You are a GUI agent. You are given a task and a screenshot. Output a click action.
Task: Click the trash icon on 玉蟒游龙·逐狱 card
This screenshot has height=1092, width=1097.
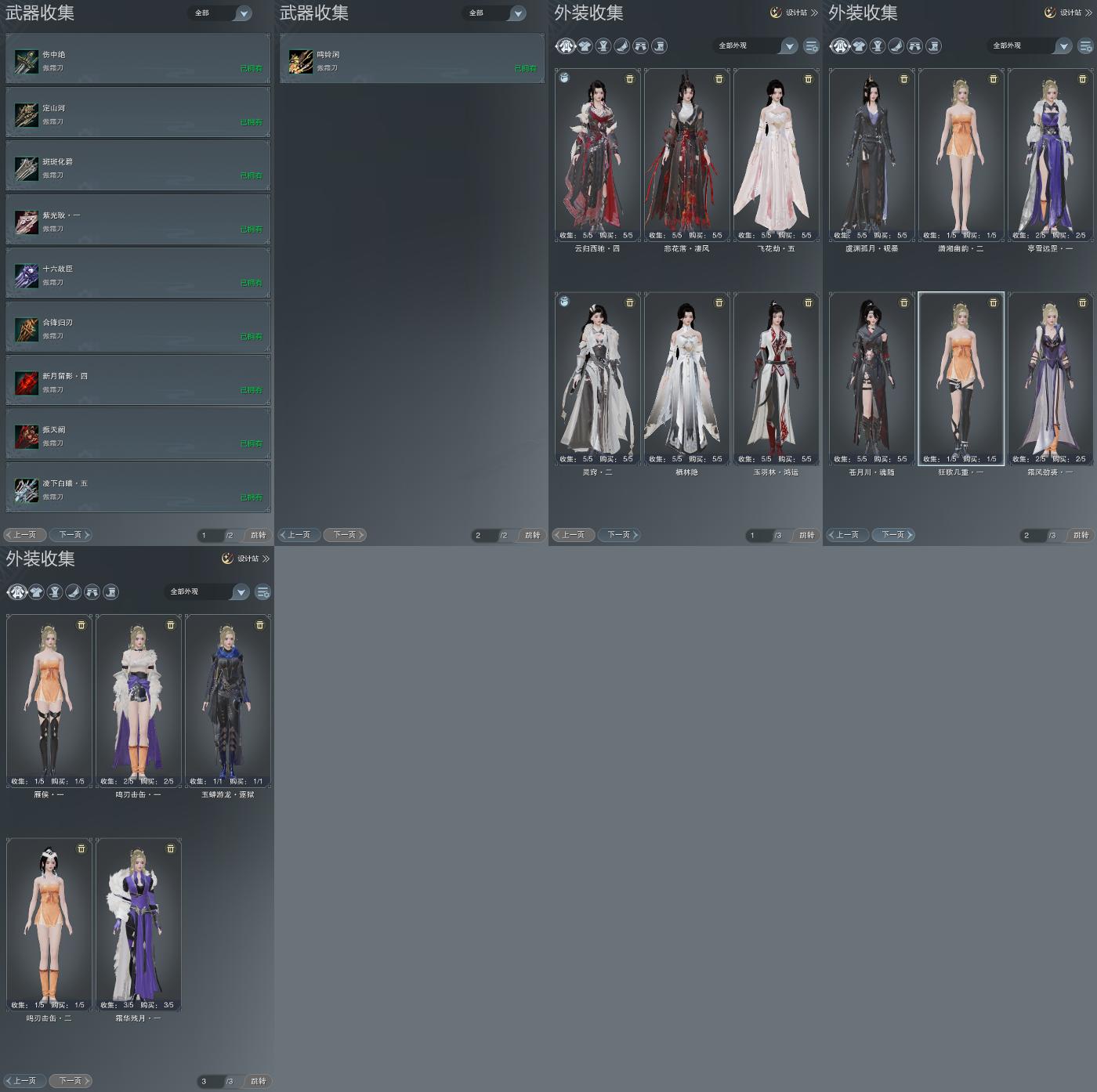point(260,625)
